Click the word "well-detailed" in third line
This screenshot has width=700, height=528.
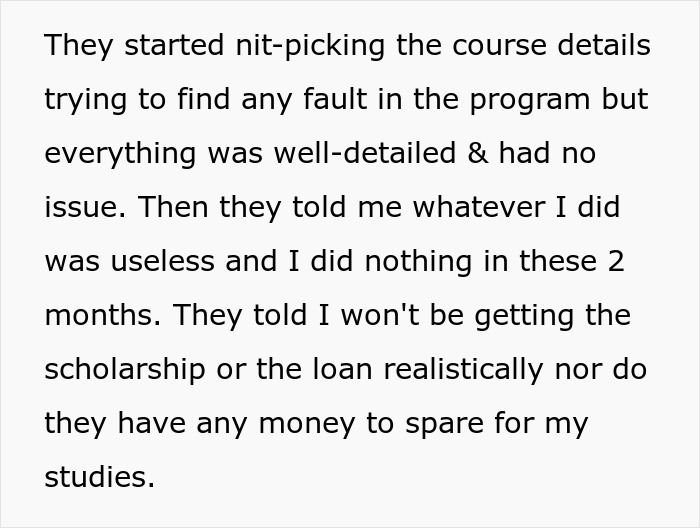tap(365, 152)
